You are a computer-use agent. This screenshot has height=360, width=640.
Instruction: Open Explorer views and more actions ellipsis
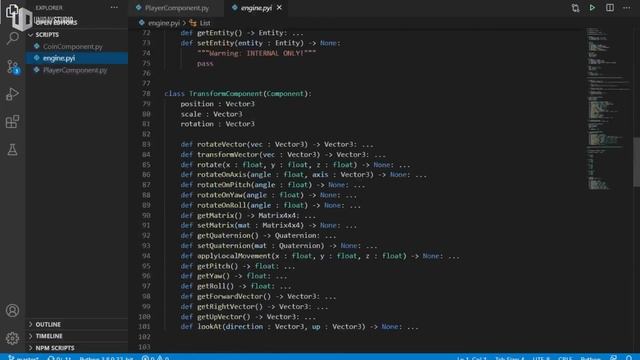(x=114, y=7)
